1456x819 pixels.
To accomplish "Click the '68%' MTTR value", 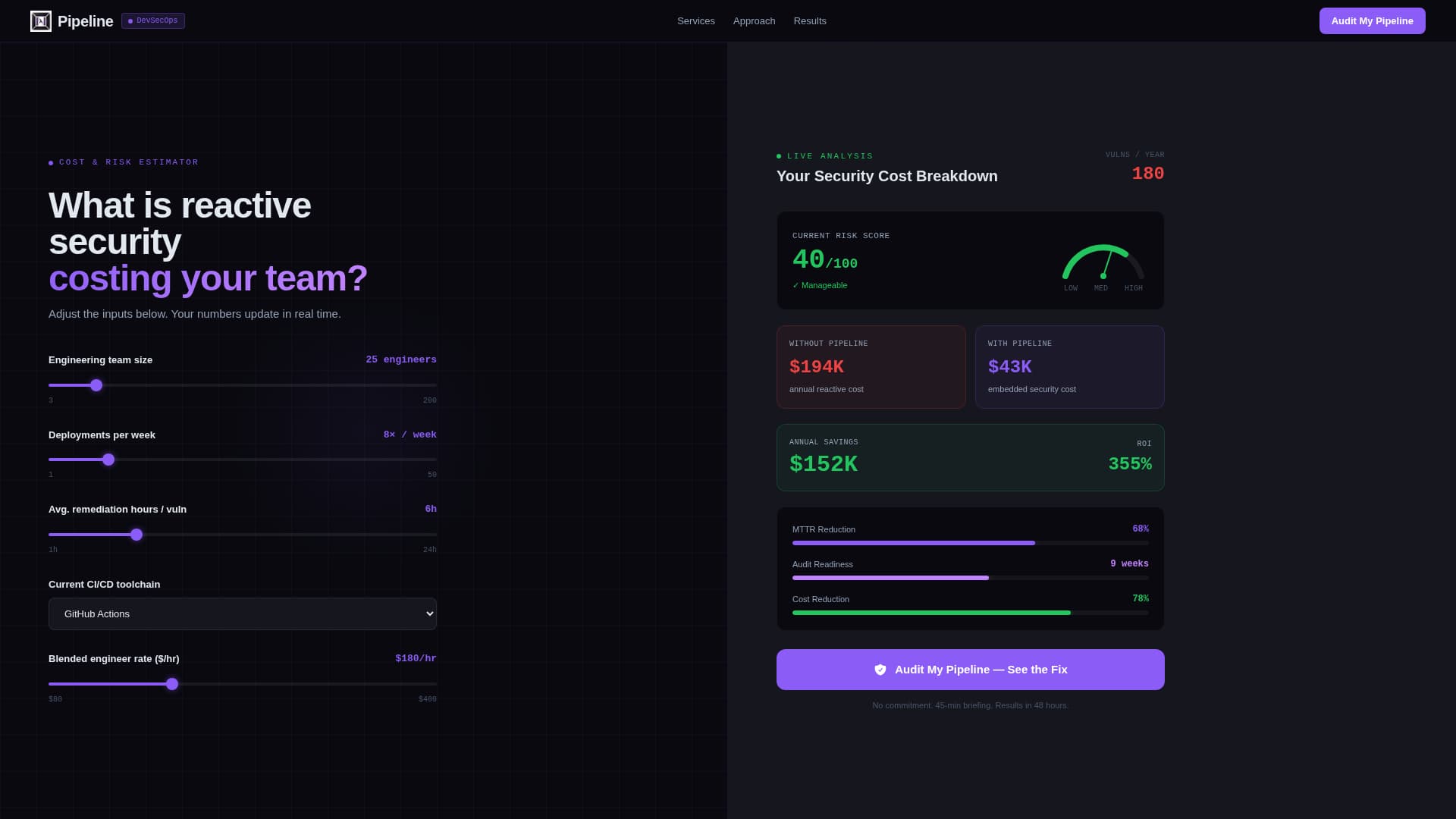I will [1141, 529].
